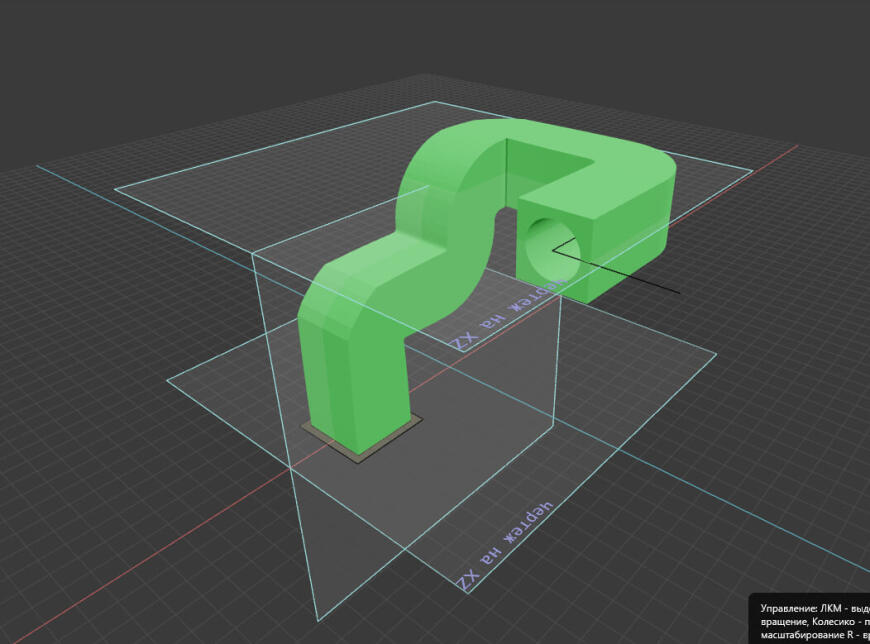Click the "Управление: ЛКМ" controls hint panel
This screenshot has width=870, height=644.
[x=810, y=619]
